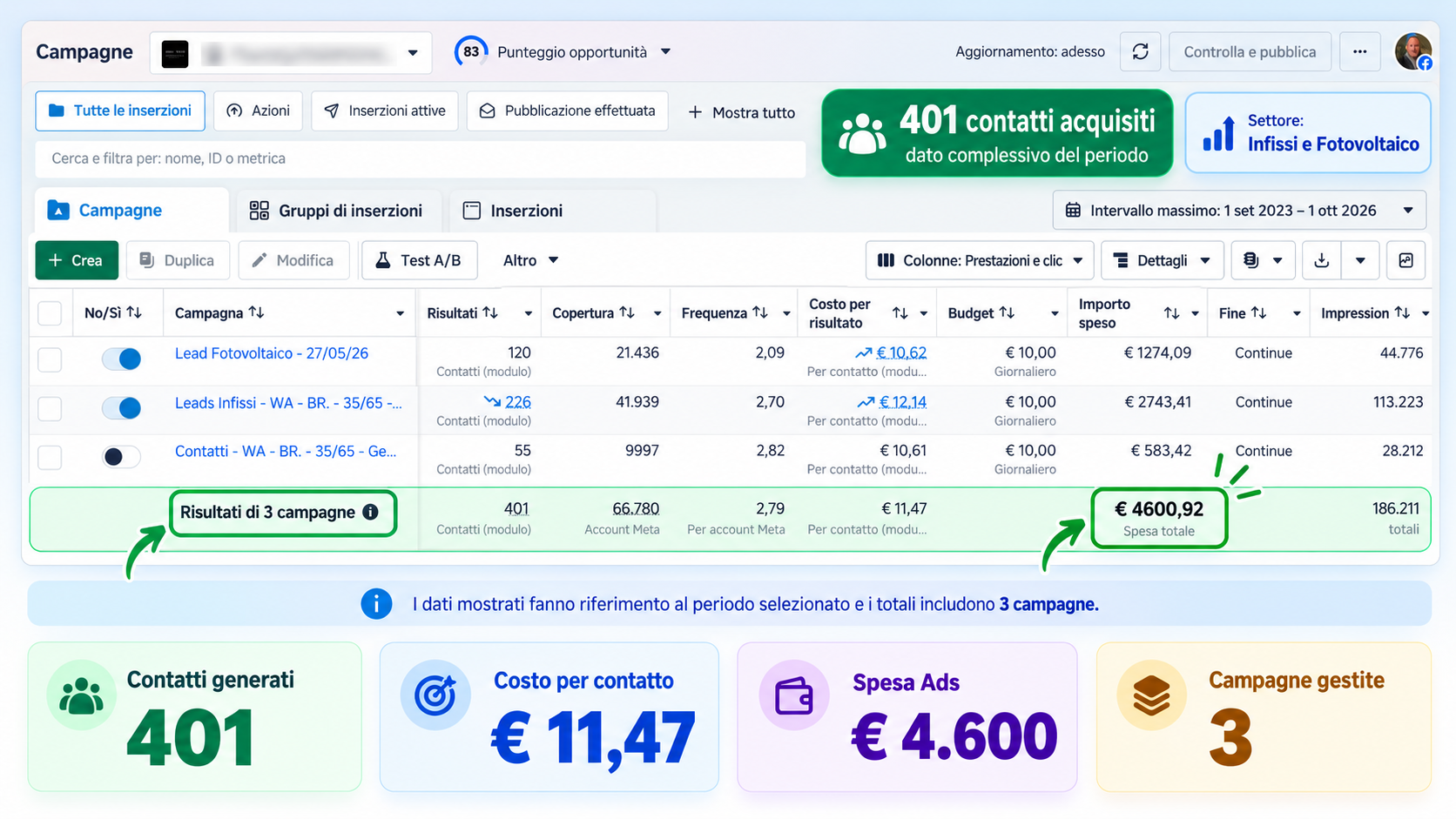Expand Punteggio opportunità dropdown arrow
This screenshot has height=819, width=1456.
click(x=665, y=51)
